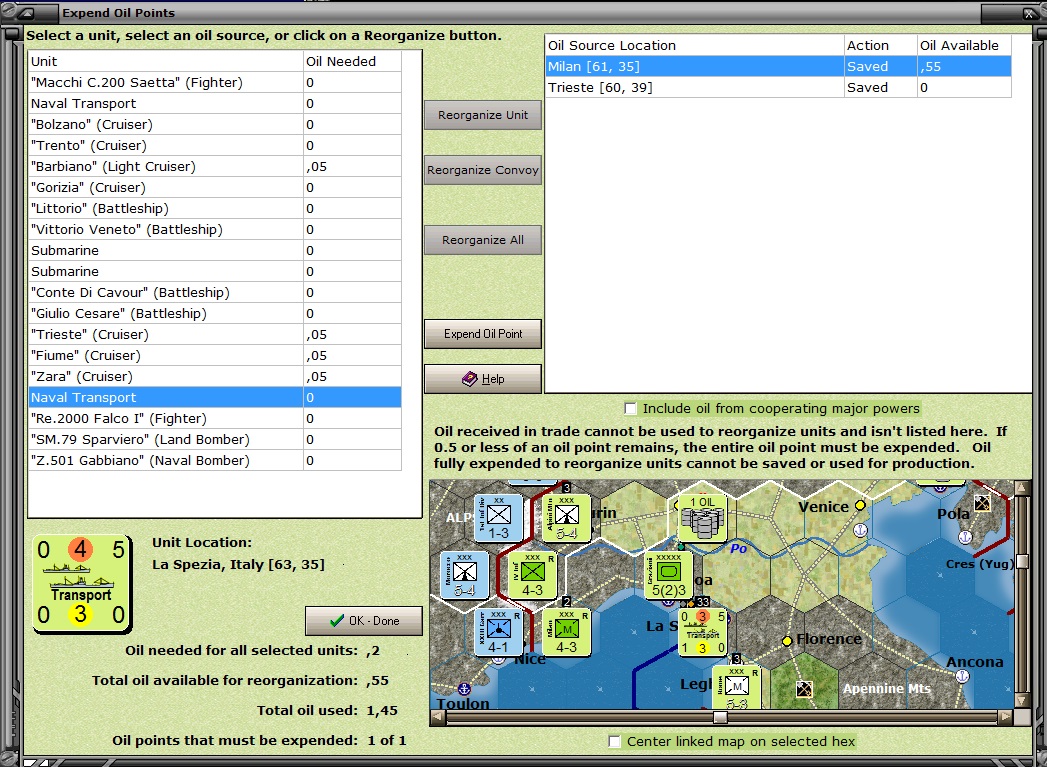Select the "Fiume" (Cruiser) unit row
Image resolution: width=1047 pixels, height=767 pixels.
pos(215,356)
